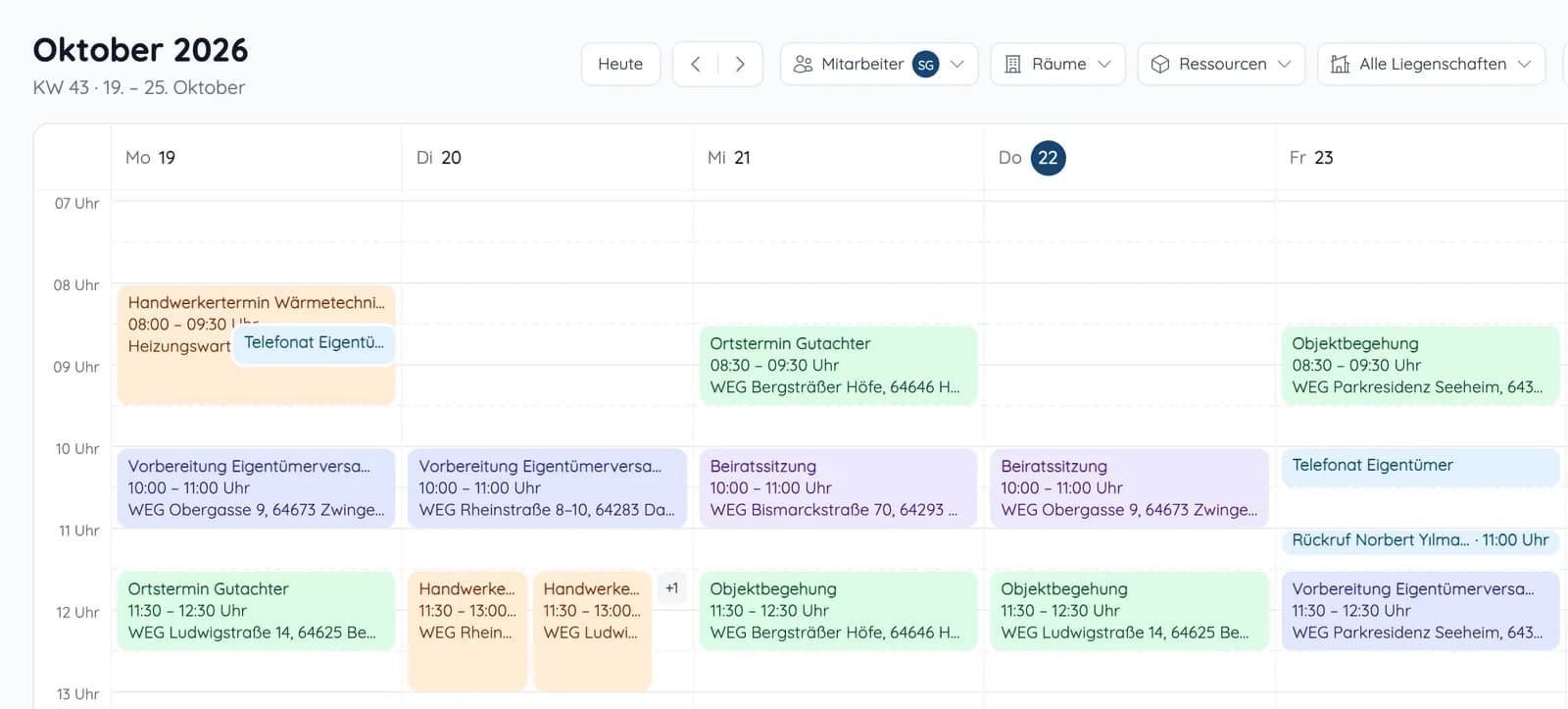Go to the next week arrow
Viewport: 1568px width, 709px height.
coord(740,64)
